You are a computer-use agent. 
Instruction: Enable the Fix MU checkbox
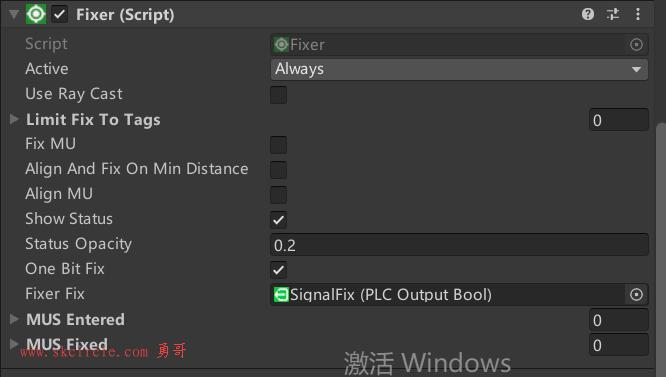[278, 145]
